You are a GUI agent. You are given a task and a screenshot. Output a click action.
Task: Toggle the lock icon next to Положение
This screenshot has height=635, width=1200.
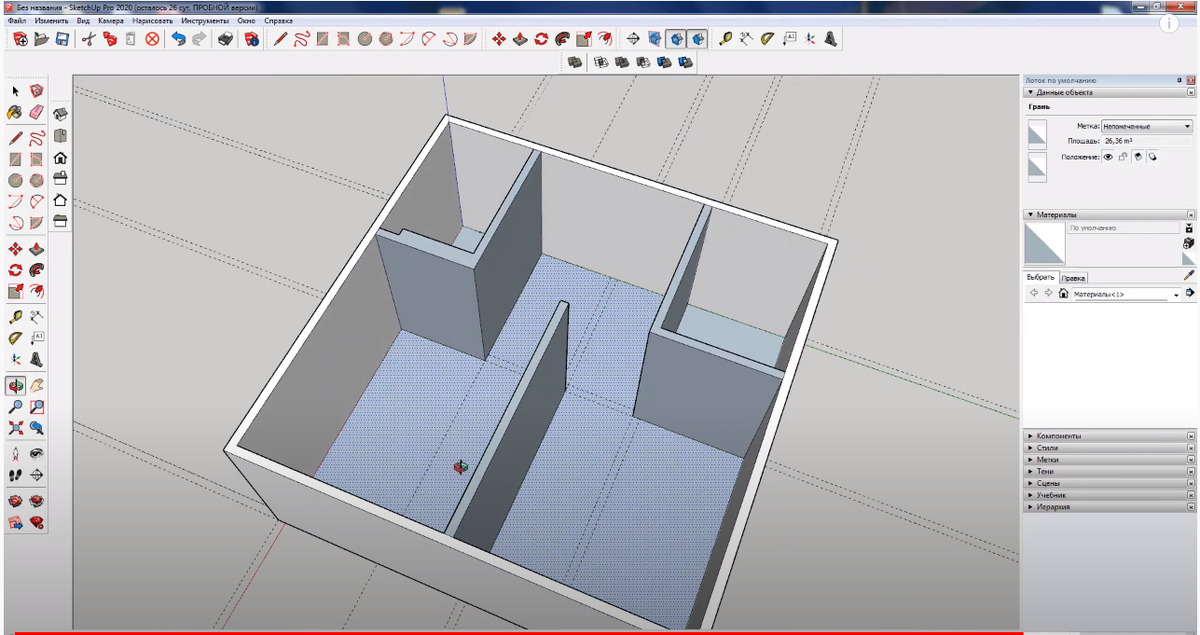(x=1123, y=157)
